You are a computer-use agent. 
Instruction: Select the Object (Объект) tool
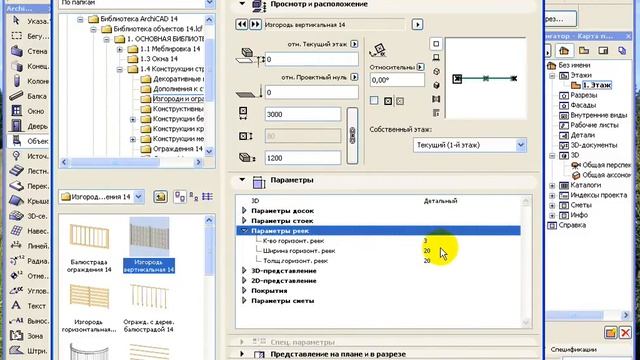point(29,141)
